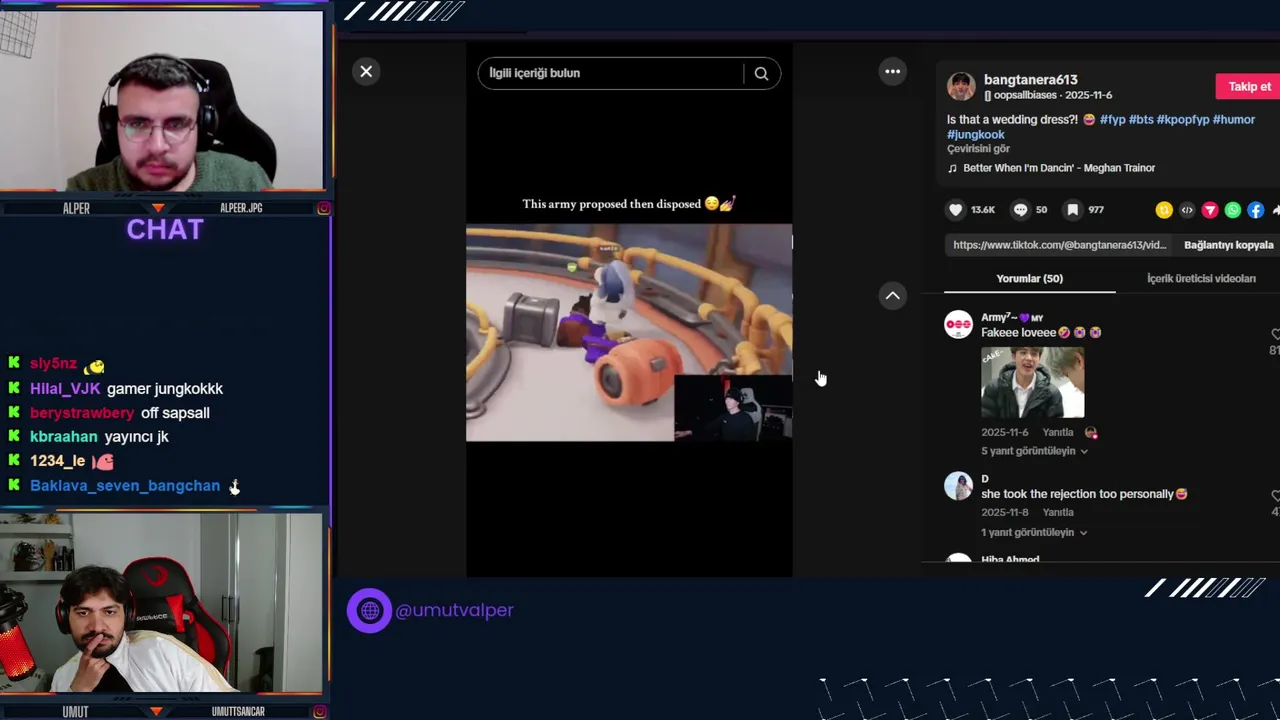Open the #kpopfyp hashtag
Screen dimensions: 1280x720
tap(1183, 119)
